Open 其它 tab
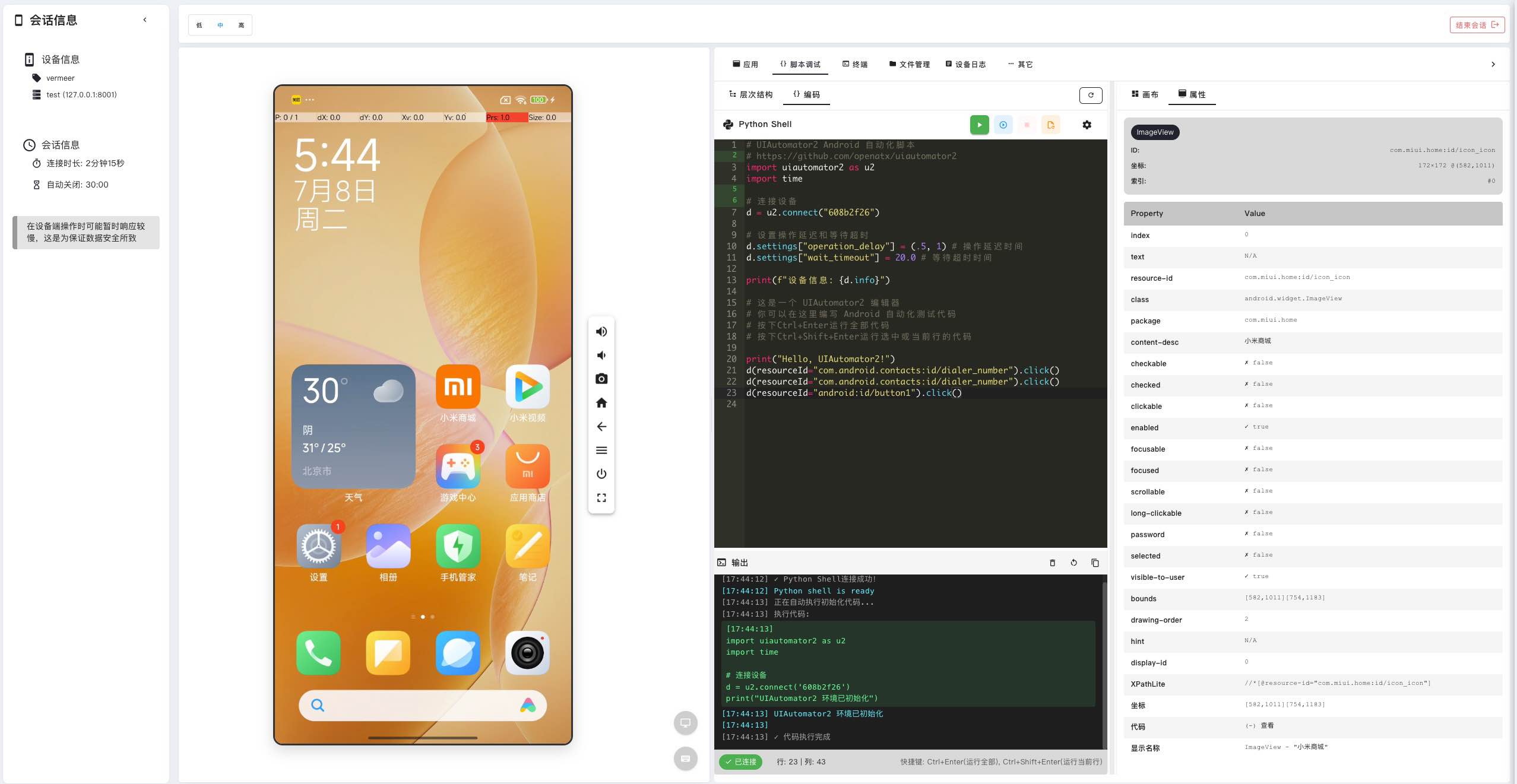Screen dimensions: 1517x784 1021,64
